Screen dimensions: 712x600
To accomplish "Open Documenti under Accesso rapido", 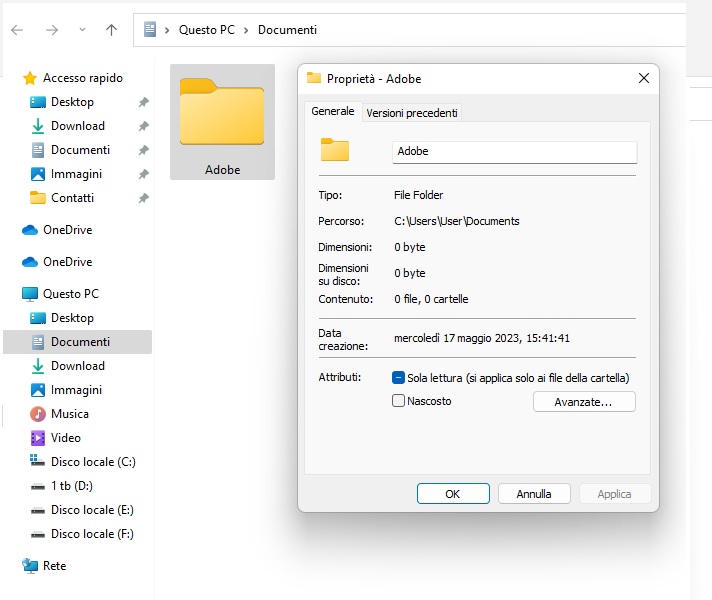I will click(x=80, y=150).
